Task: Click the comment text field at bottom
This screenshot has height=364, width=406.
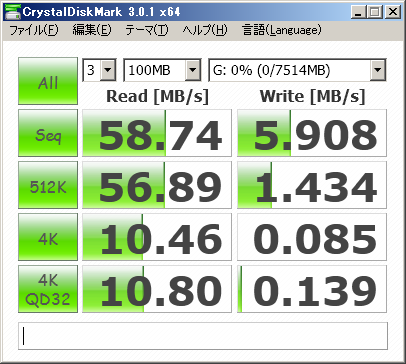Action: (x=203, y=336)
